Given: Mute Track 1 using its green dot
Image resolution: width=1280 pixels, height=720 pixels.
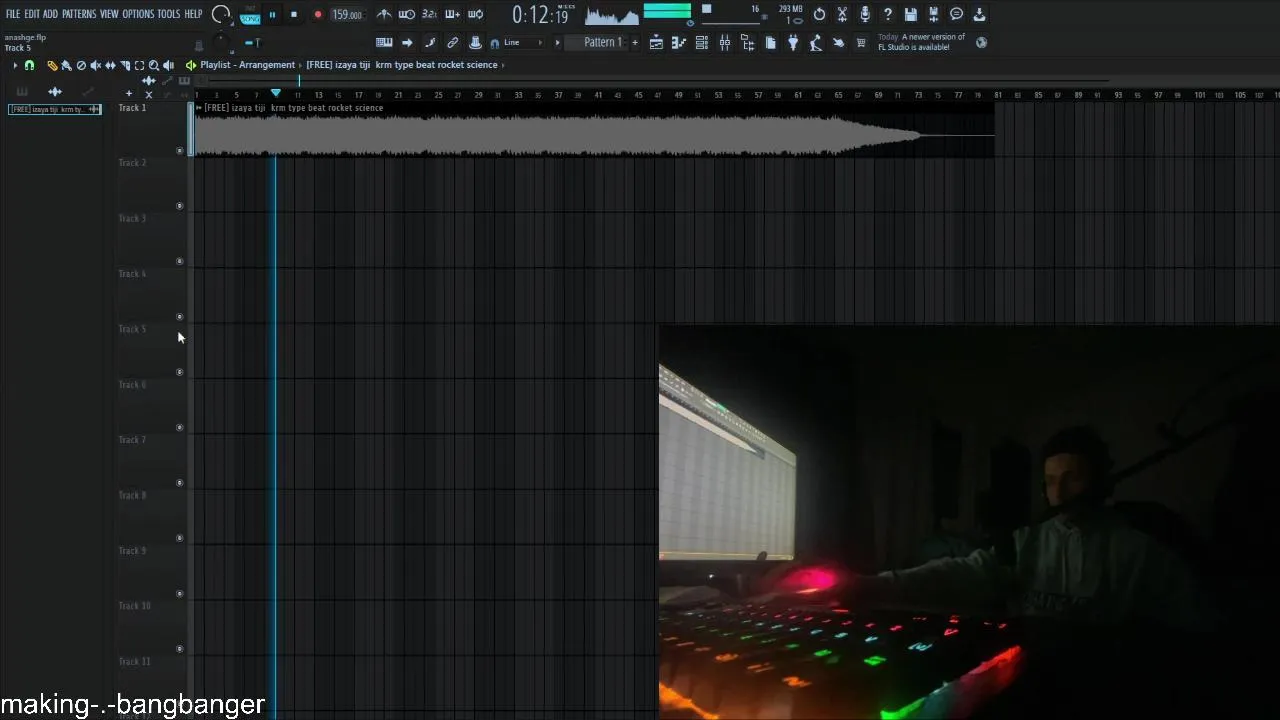Looking at the screenshot, I should point(180,151).
